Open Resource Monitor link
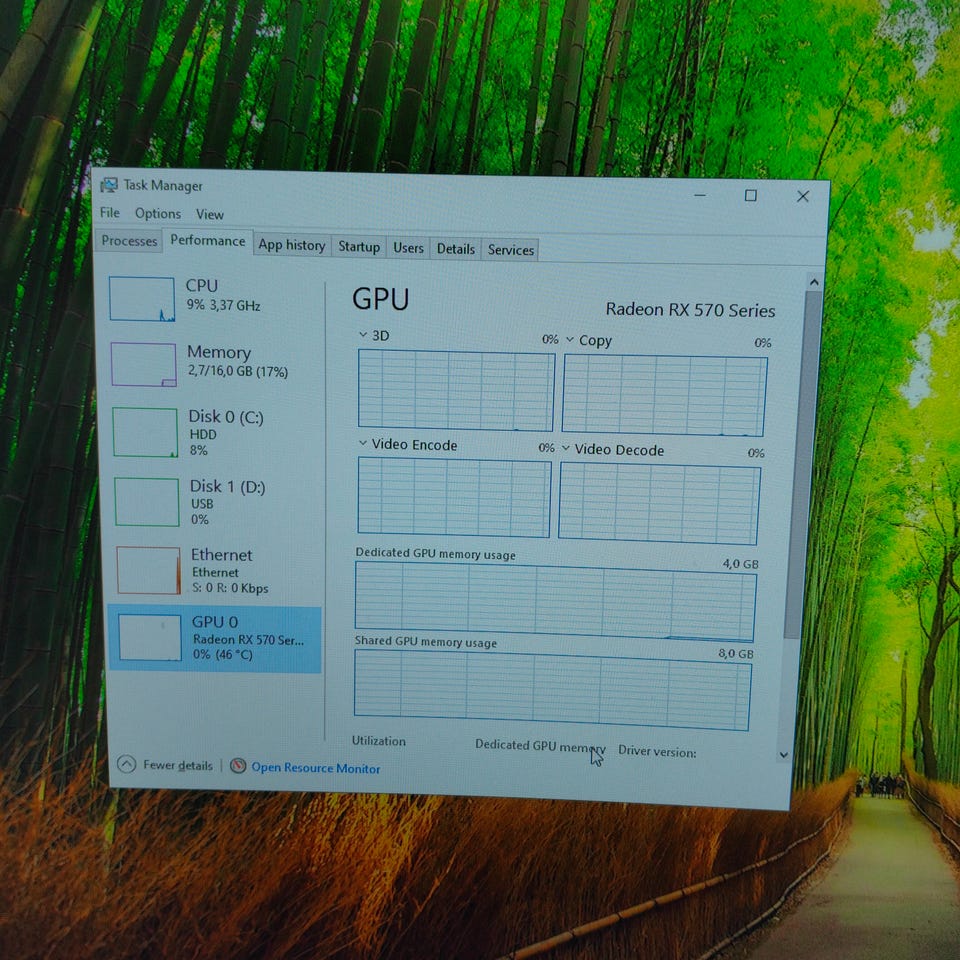Viewport: 960px width, 960px height. pos(315,768)
